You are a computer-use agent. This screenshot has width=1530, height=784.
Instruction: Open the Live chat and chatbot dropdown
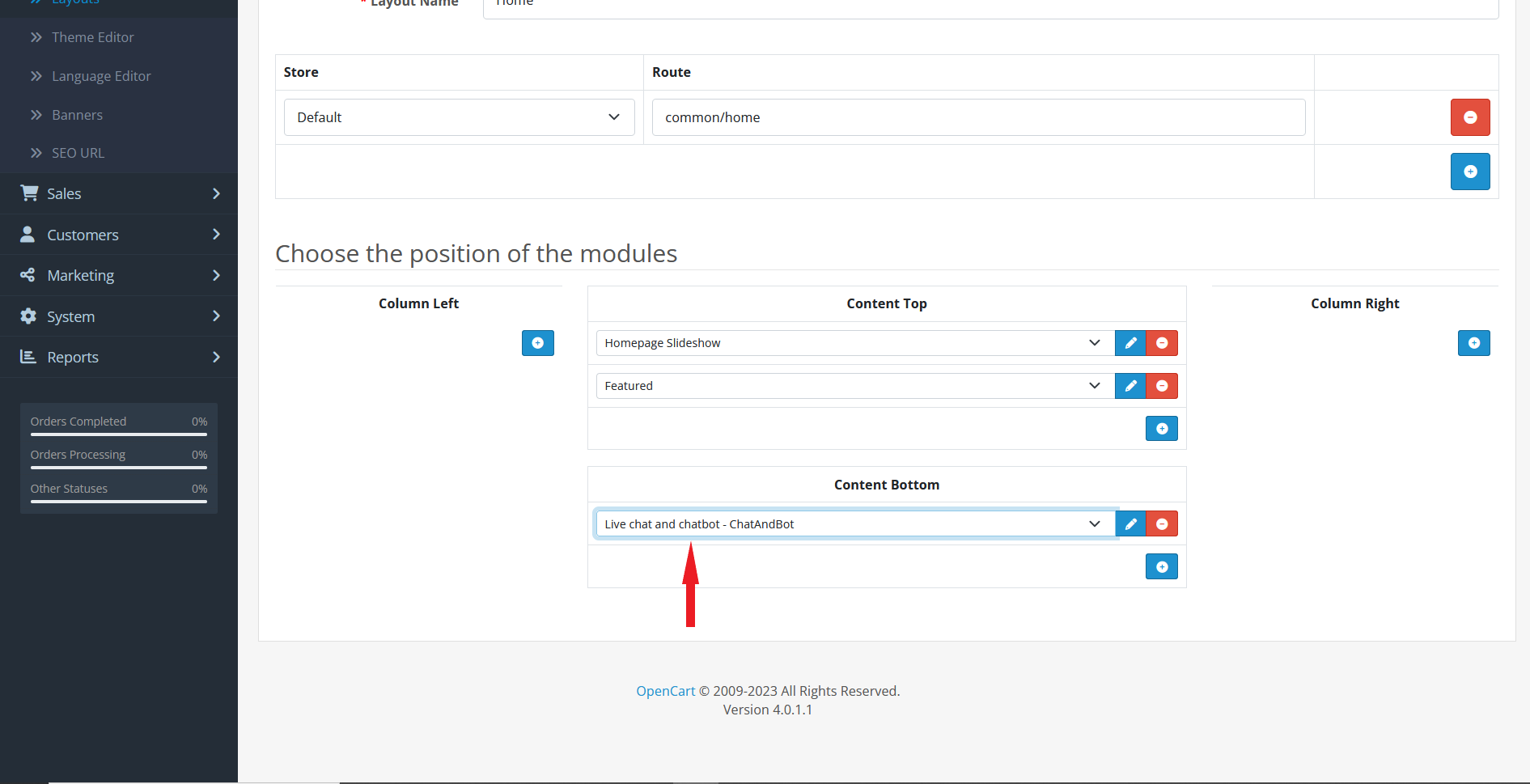click(x=854, y=524)
